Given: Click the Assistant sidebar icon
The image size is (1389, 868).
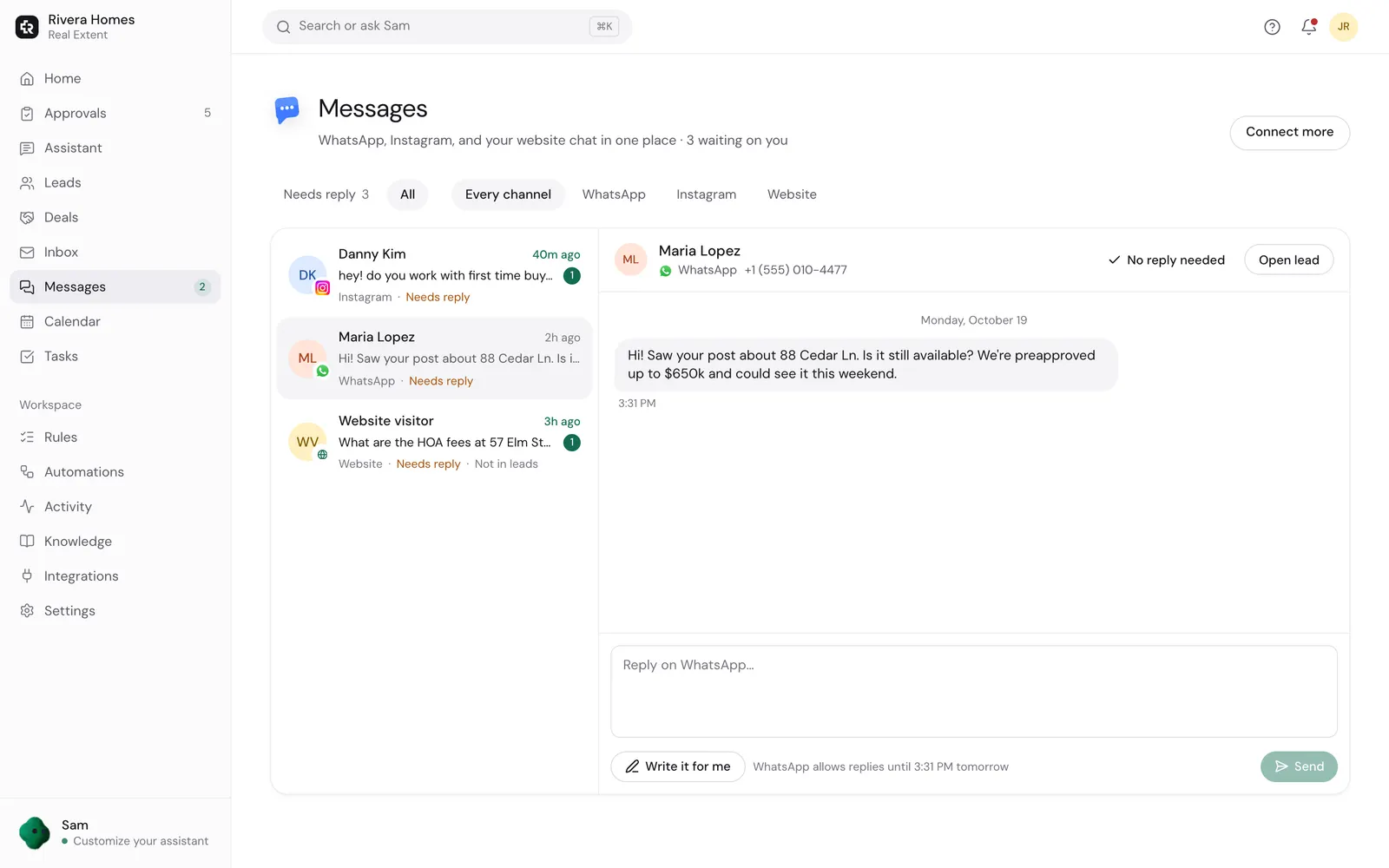Looking at the screenshot, I should pyautogui.click(x=27, y=148).
